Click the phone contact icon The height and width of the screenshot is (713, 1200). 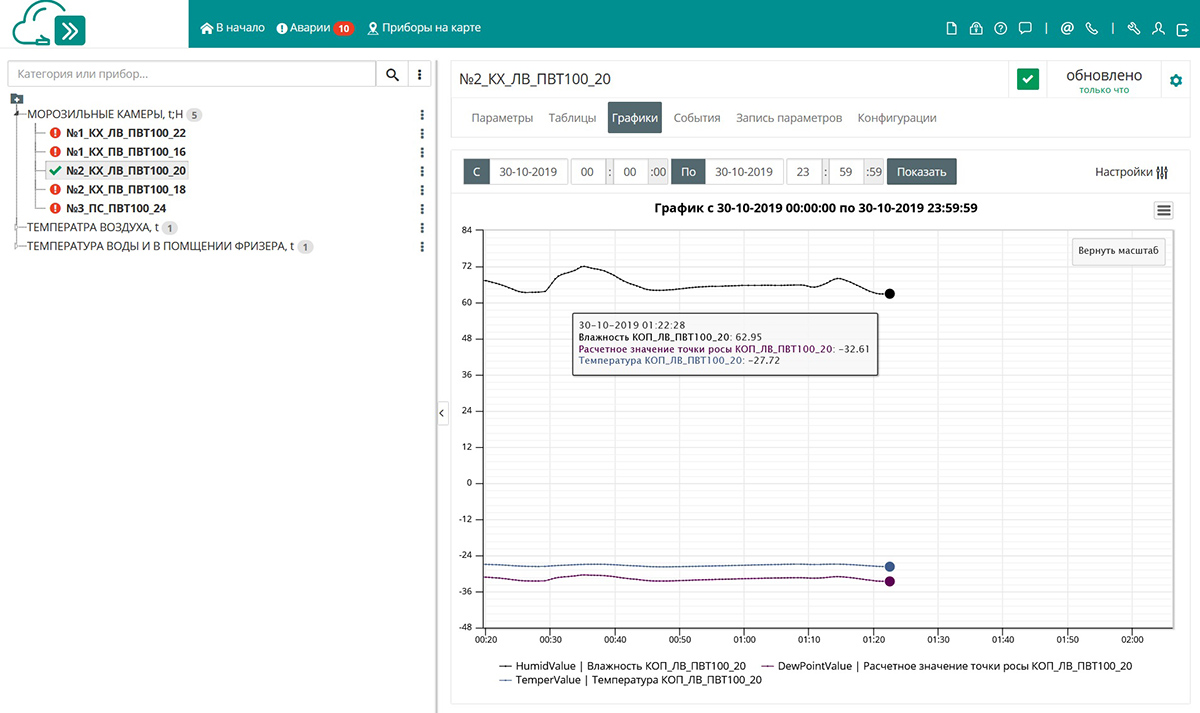tap(1091, 29)
